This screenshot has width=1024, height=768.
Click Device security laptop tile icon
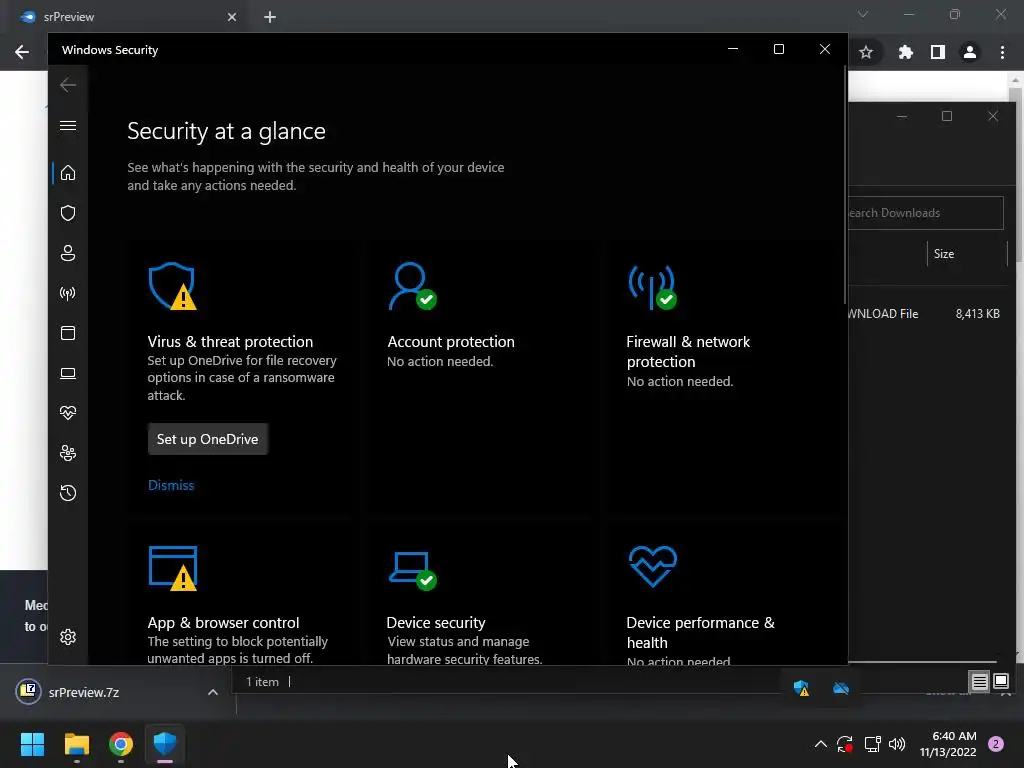tap(413, 571)
